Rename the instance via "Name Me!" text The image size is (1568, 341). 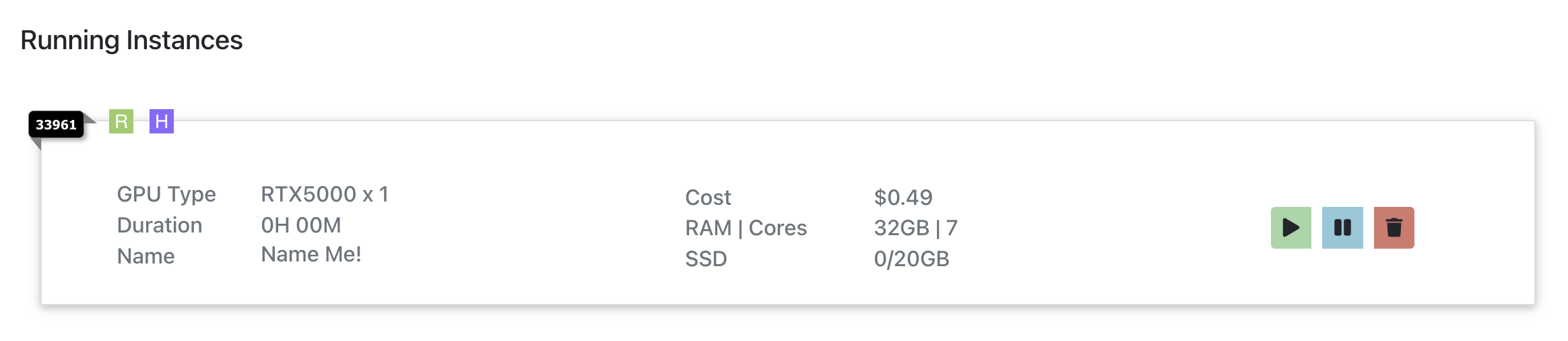[x=311, y=255]
